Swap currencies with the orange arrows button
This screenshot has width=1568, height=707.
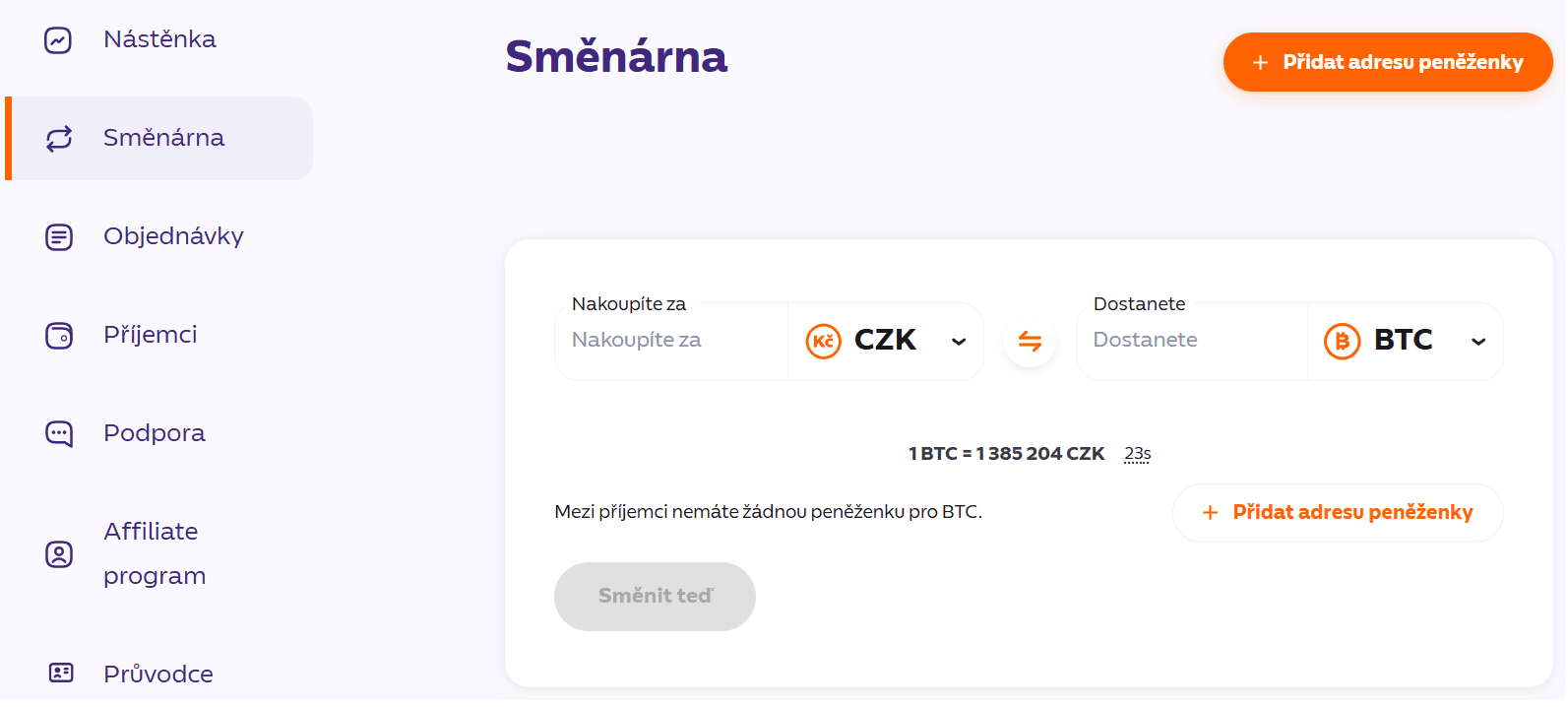coord(1030,342)
